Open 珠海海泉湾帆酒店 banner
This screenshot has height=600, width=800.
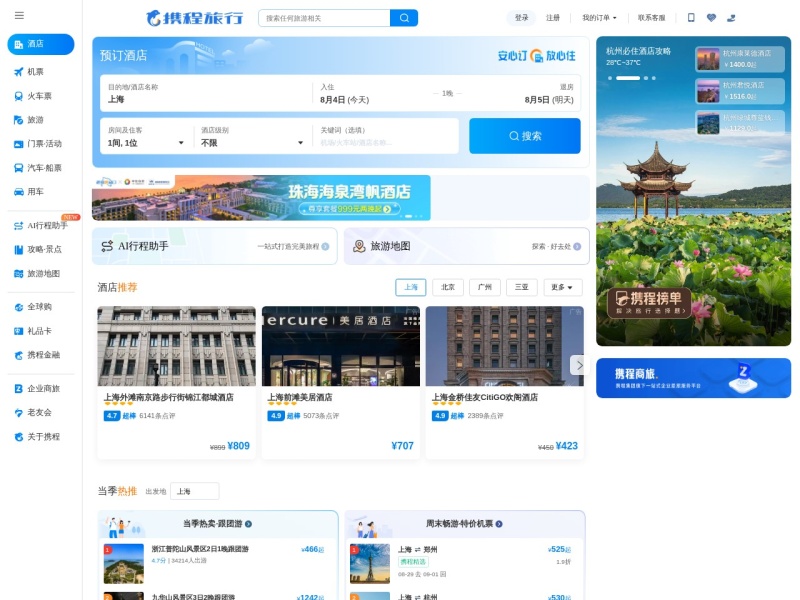(261, 198)
